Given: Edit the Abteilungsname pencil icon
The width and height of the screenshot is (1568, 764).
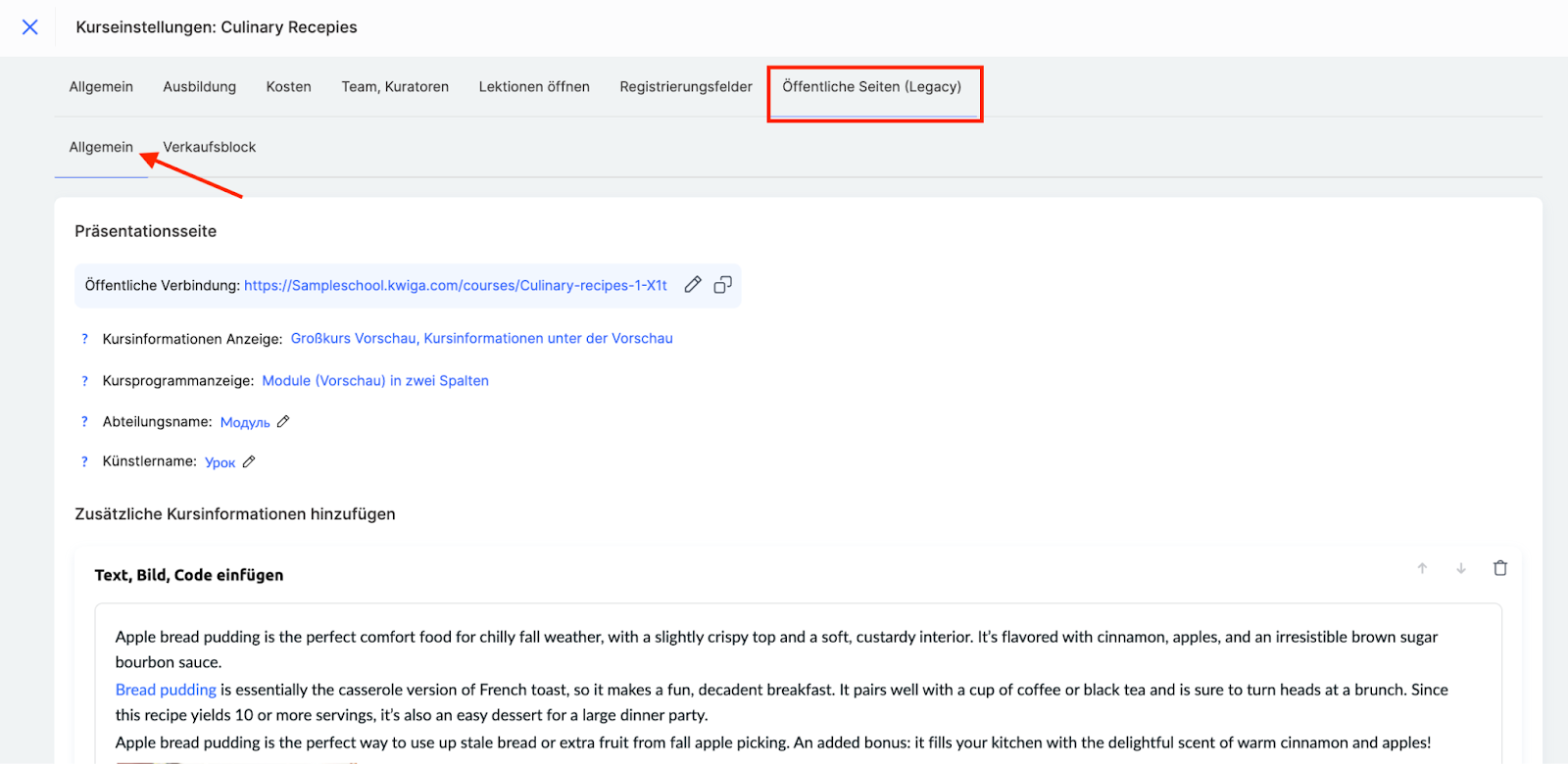Looking at the screenshot, I should [x=283, y=422].
